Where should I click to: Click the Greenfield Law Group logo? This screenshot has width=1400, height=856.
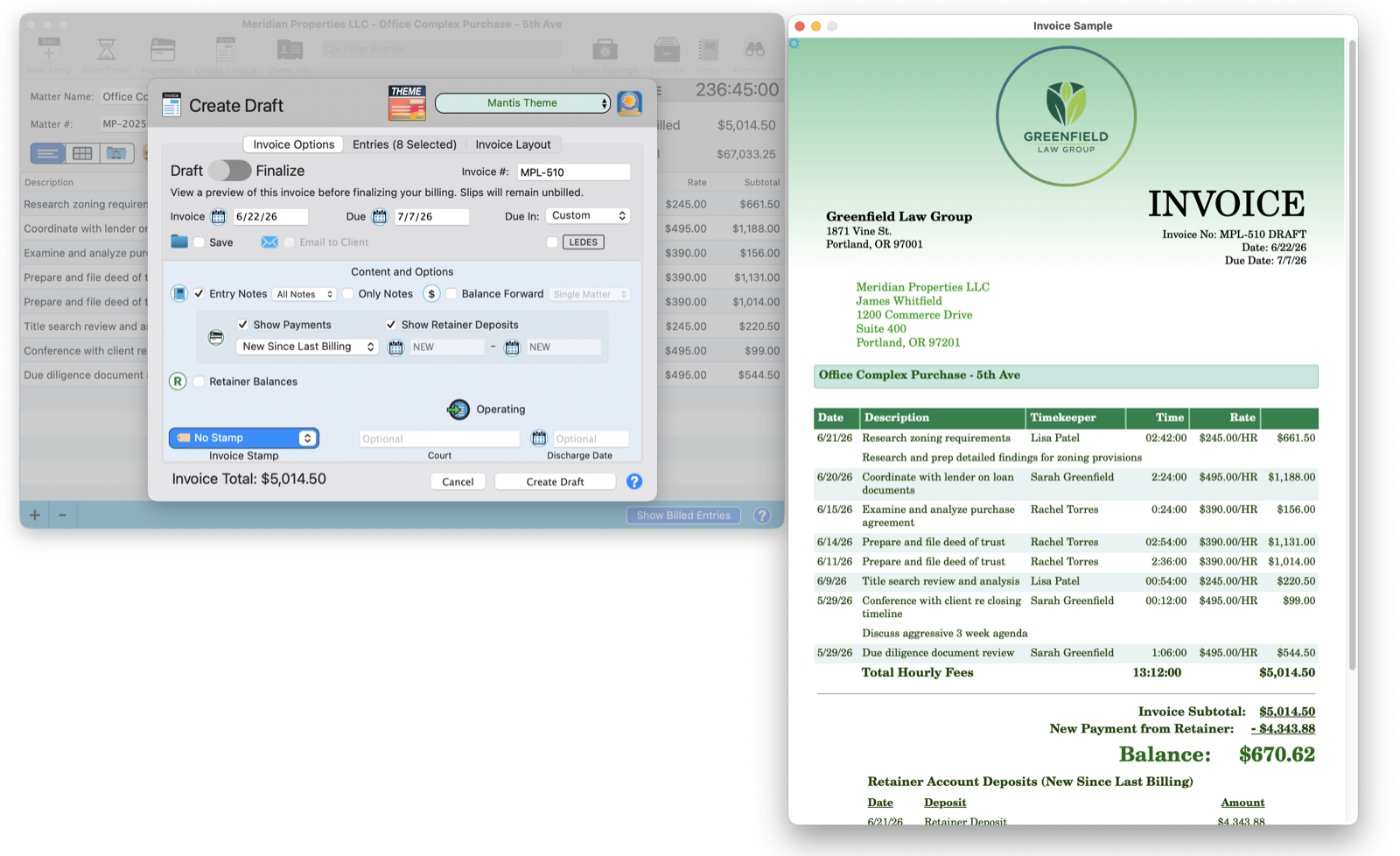coord(1066,116)
